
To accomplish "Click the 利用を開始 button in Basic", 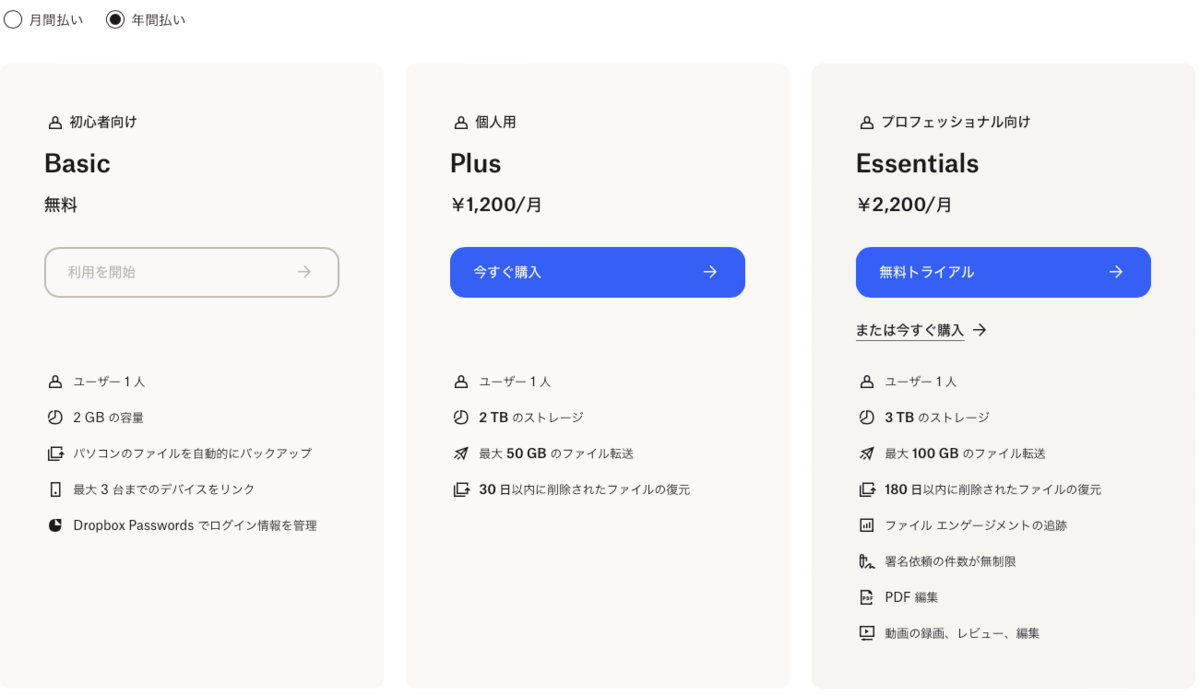I will pos(192,272).
